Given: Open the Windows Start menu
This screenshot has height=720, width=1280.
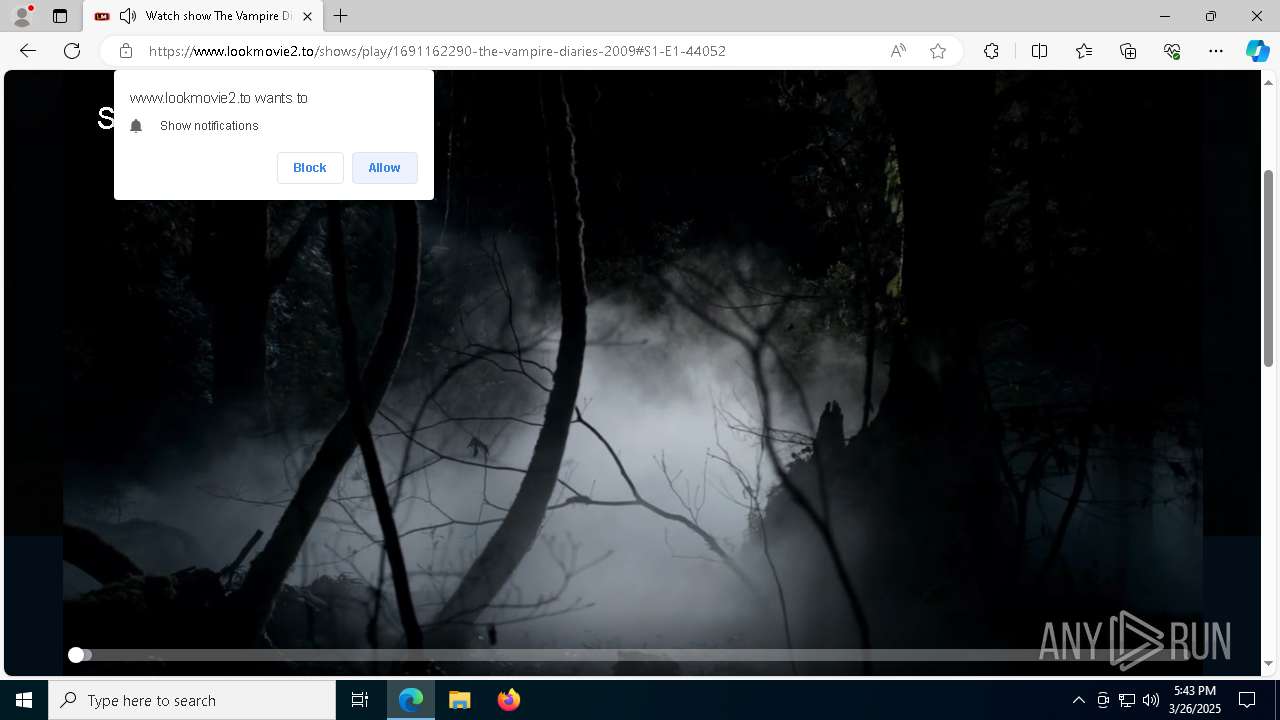Looking at the screenshot, I should 24,700.
